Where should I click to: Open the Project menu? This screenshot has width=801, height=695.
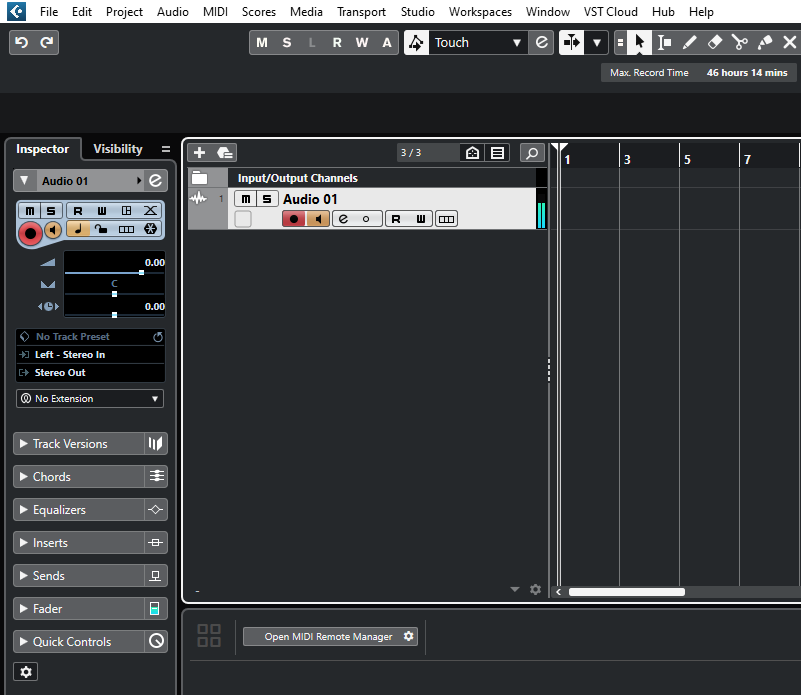[124, 12]
